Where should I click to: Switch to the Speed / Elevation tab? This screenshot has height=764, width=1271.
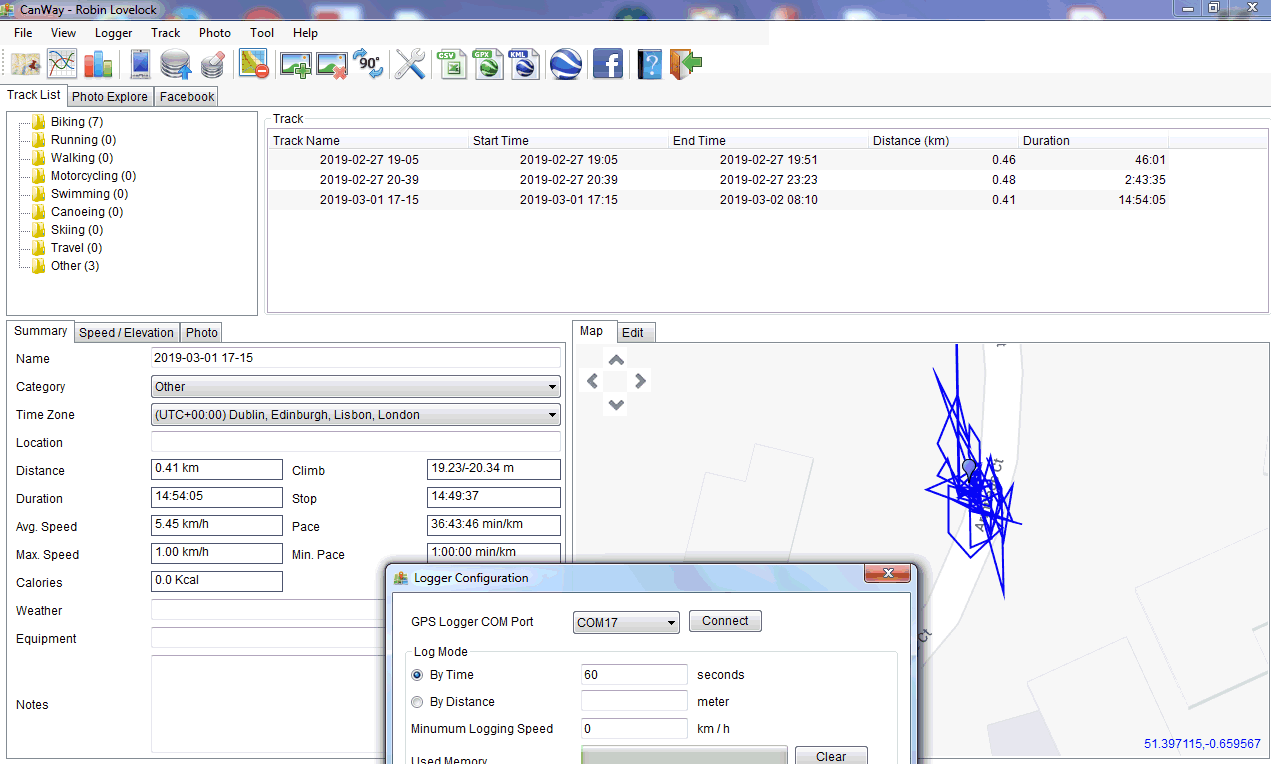pos(126,333)
